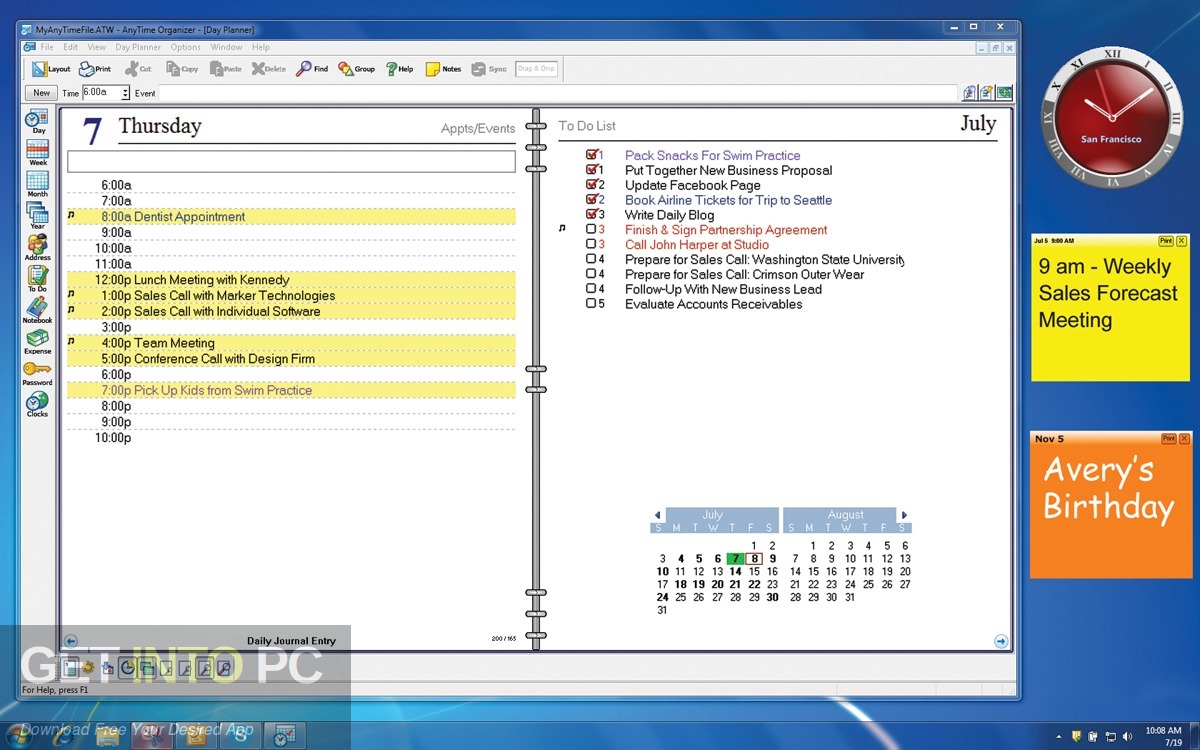The image size is (1200, 750).
Task: Open Week view from sidebar
Action: (x=38, y=153)
